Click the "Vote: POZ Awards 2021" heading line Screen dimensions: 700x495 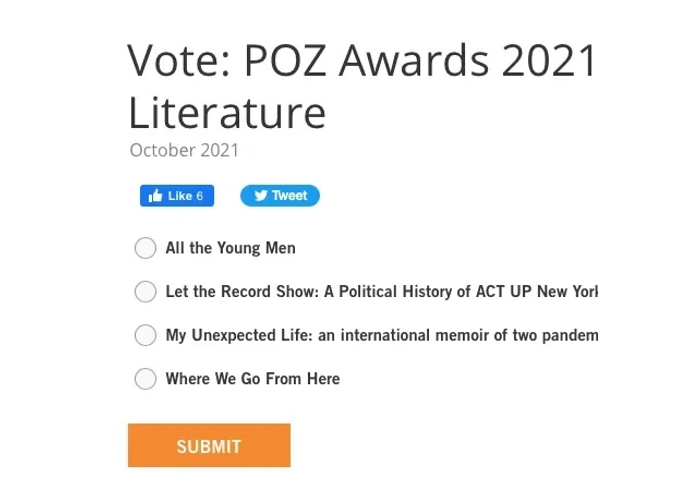(x=362, y=61)
